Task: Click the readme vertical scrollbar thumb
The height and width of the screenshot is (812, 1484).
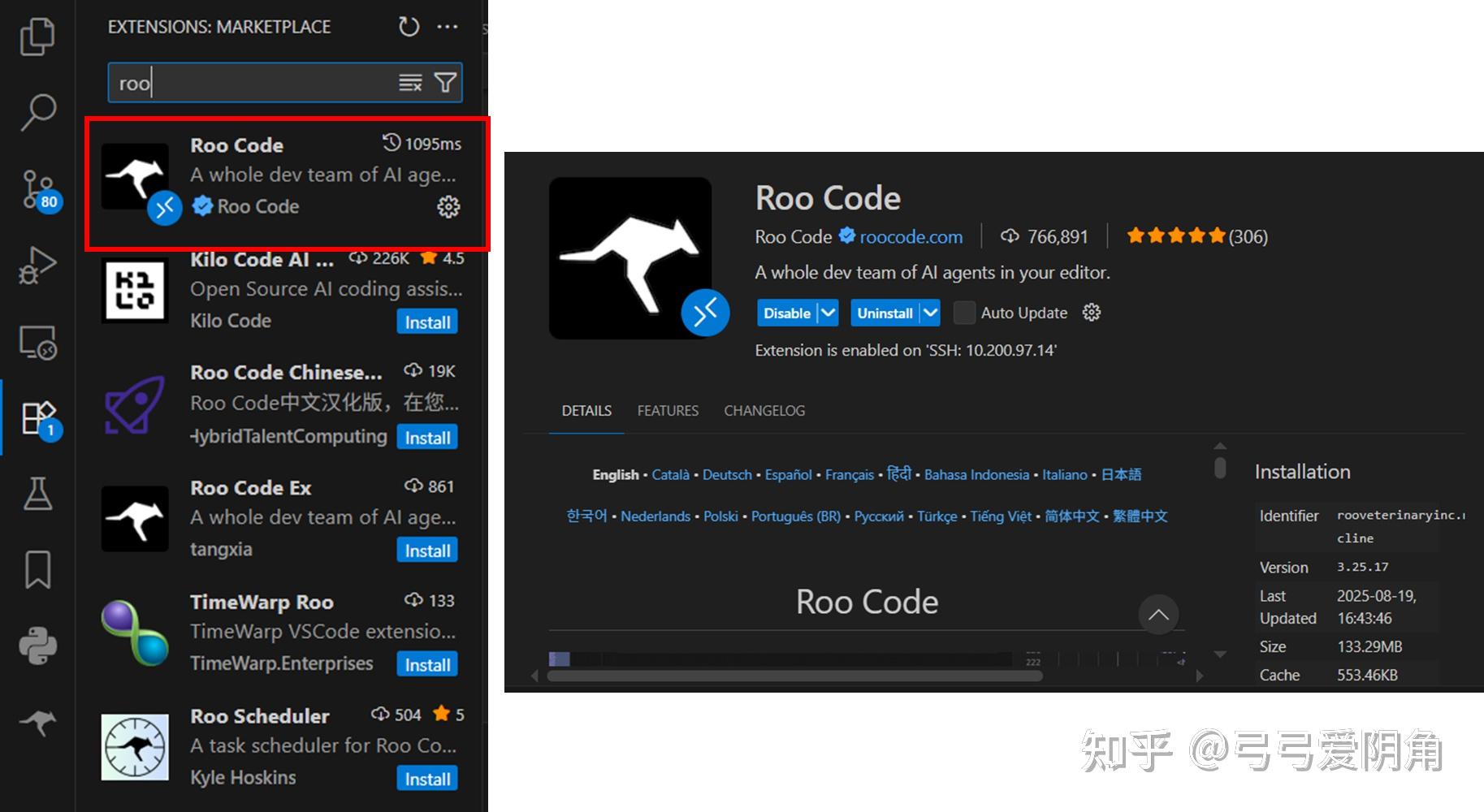Action: pos(1220,469)
